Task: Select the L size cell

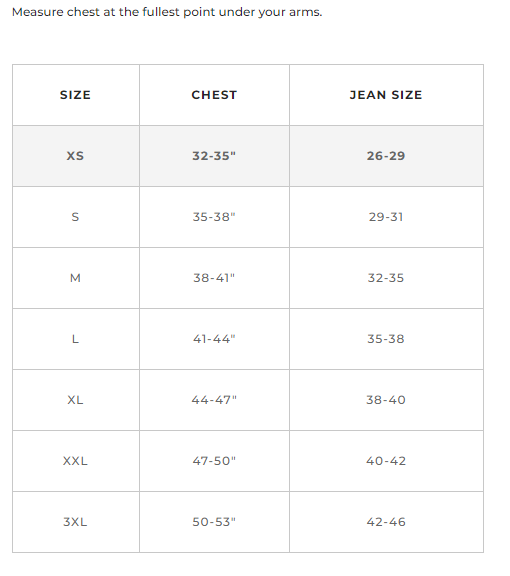Action: 75,339
